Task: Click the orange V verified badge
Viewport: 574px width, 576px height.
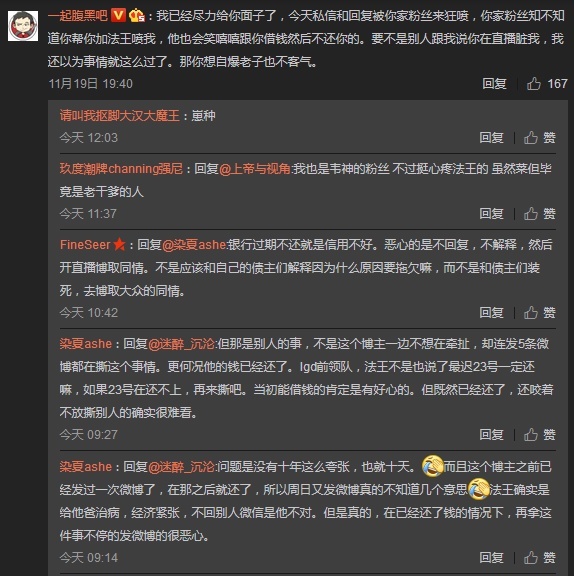Action: click(x=118, y=15)
